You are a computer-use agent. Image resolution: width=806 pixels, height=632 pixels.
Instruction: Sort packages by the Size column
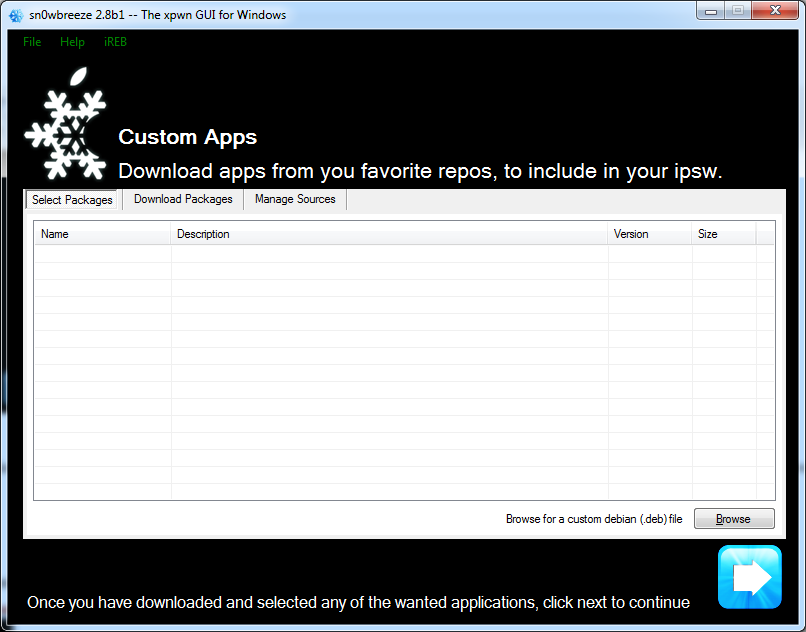[x=724, y=234]
